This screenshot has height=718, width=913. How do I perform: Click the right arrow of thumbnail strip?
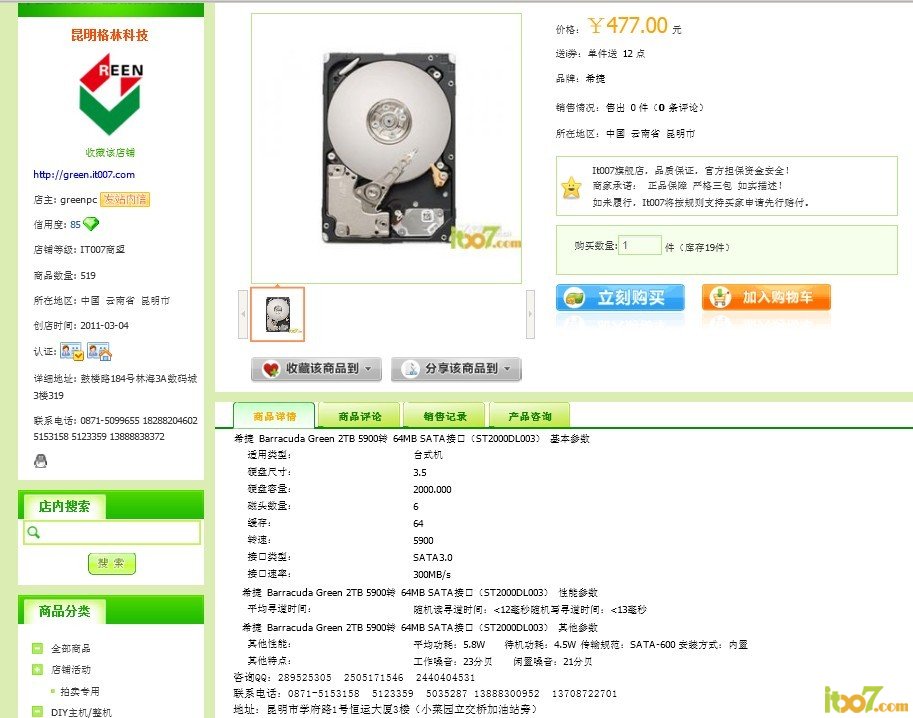(530, 314)
